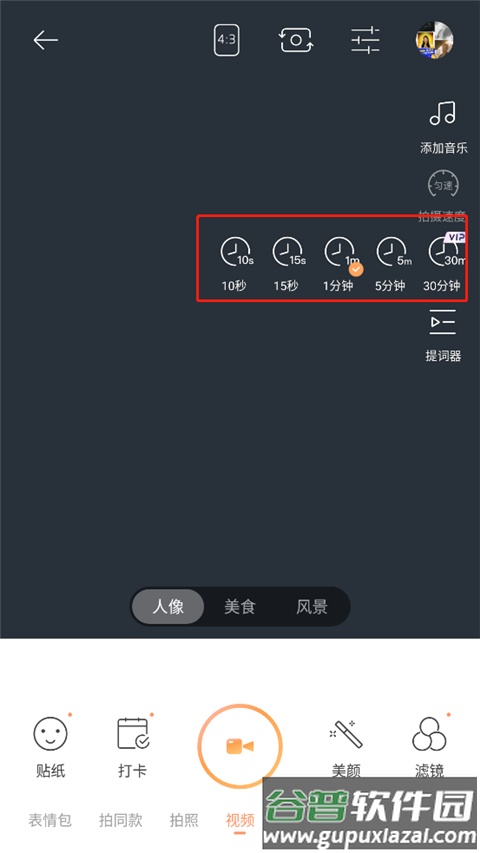Go back using the left arrow
480x853 pixels.
(45, 40)
